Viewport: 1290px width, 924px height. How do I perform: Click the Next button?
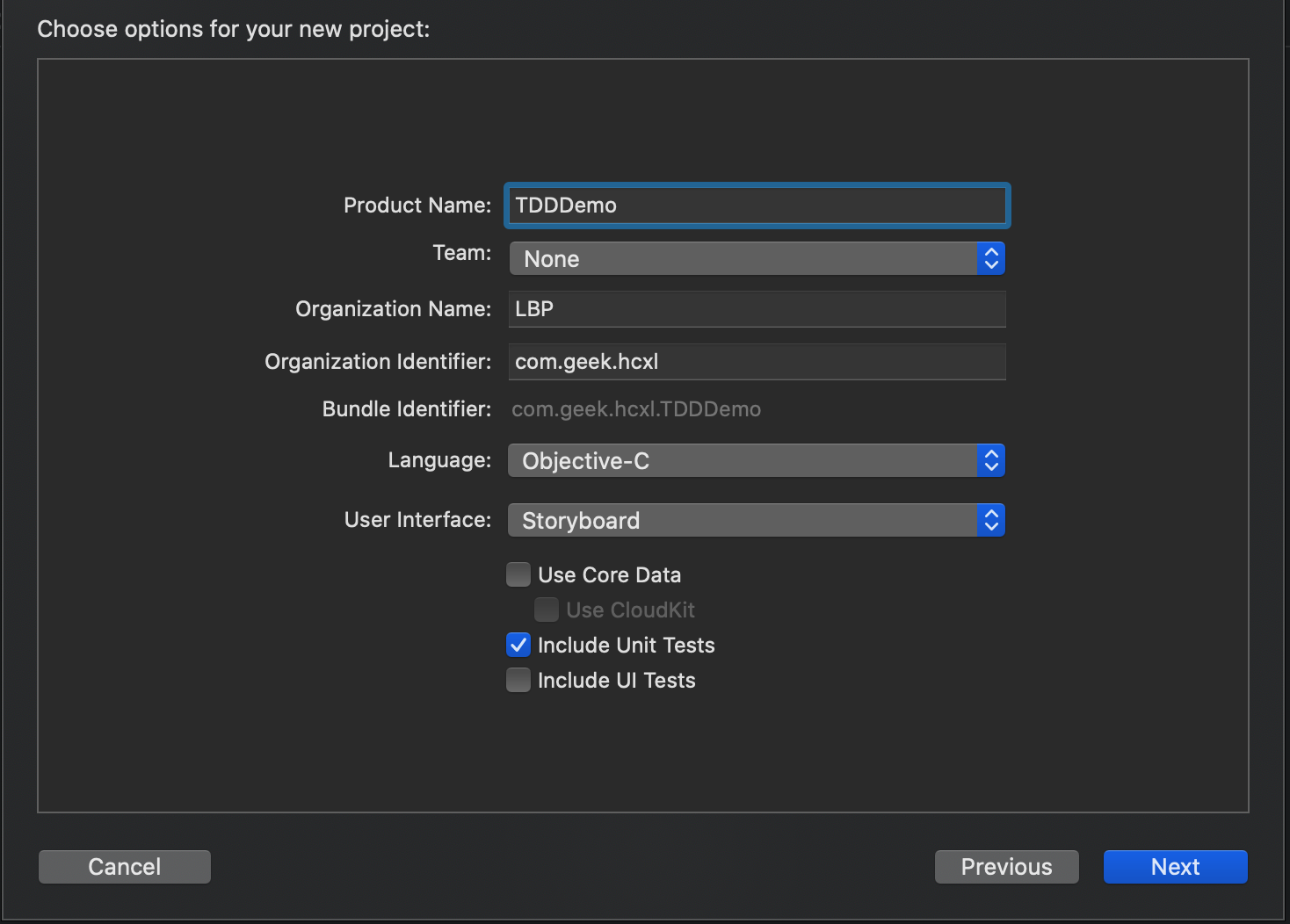tap(1175, 867)
